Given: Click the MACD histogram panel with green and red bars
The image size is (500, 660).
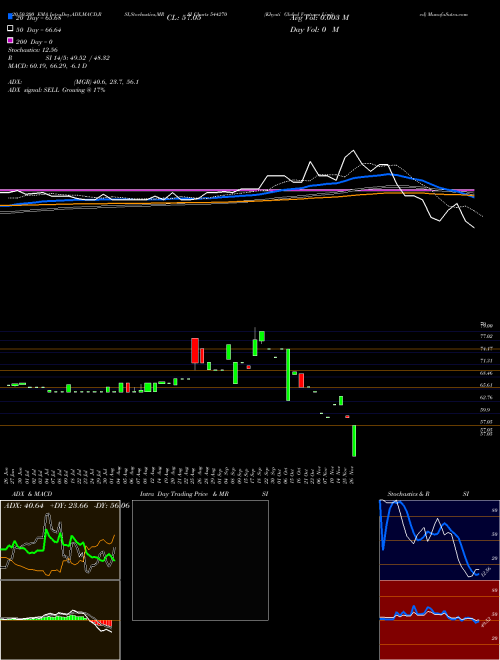Looking at the screenshot, I should 60,620.
